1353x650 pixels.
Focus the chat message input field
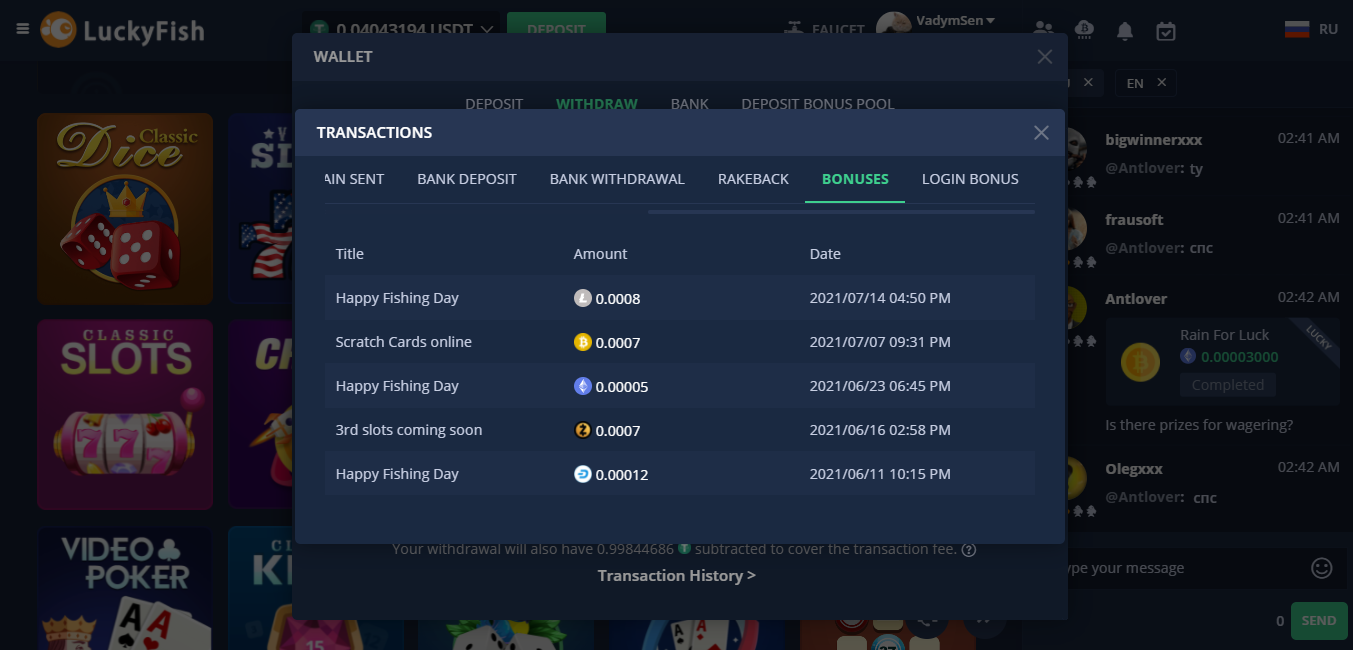coord(1180,568)
